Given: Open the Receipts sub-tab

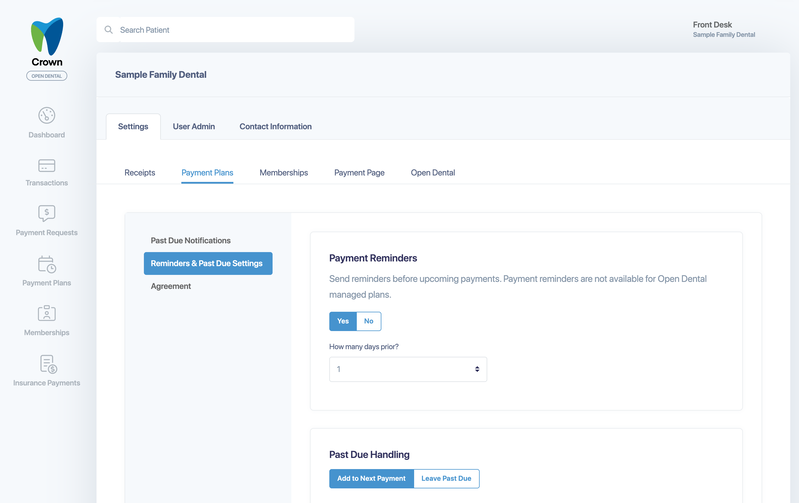Looking at the screenshot, I should click(x=140, y=173).
